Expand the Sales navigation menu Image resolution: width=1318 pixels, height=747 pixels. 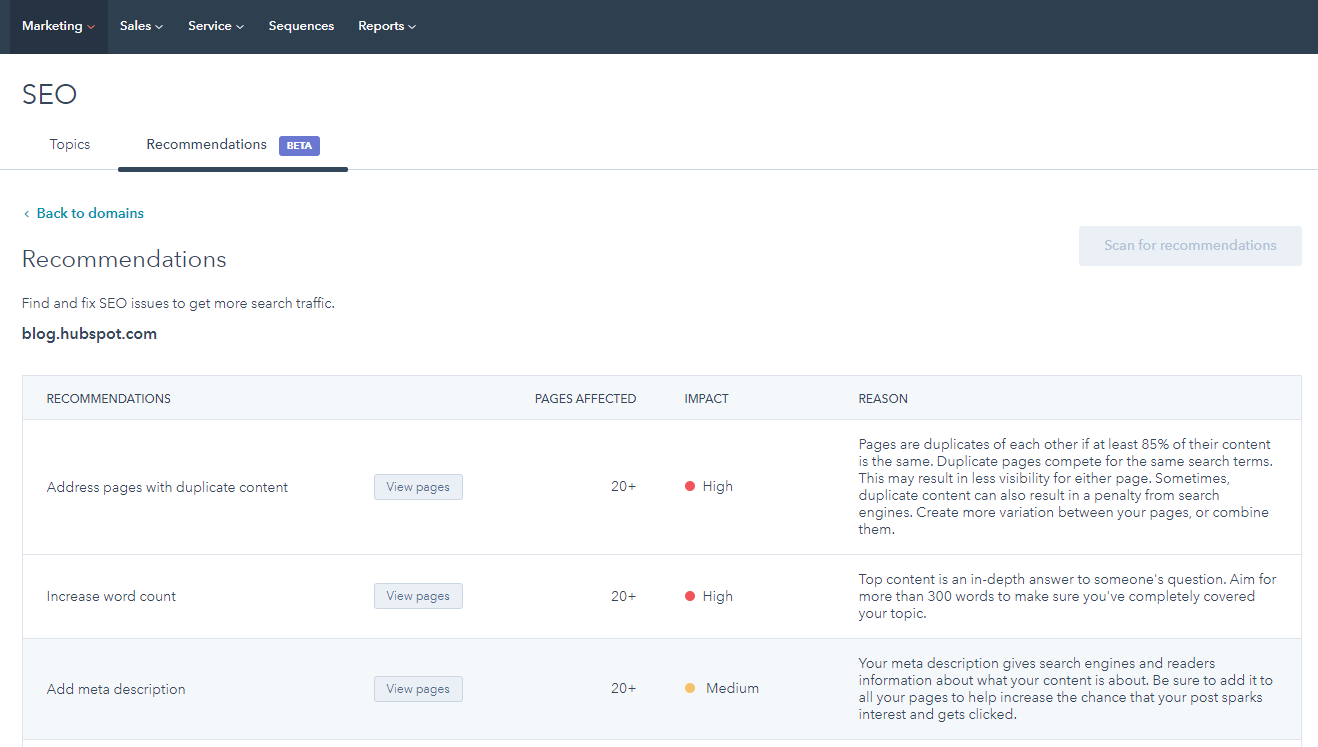click(141, 26)
